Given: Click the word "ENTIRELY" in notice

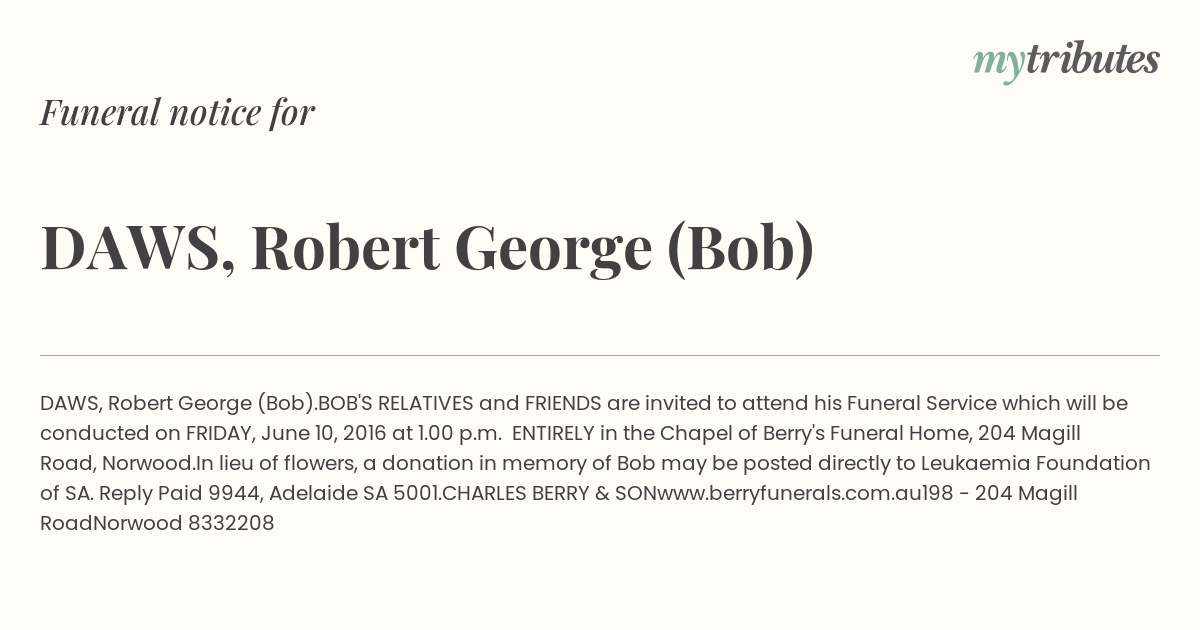Looking at the screenshot, I should 554,433.
